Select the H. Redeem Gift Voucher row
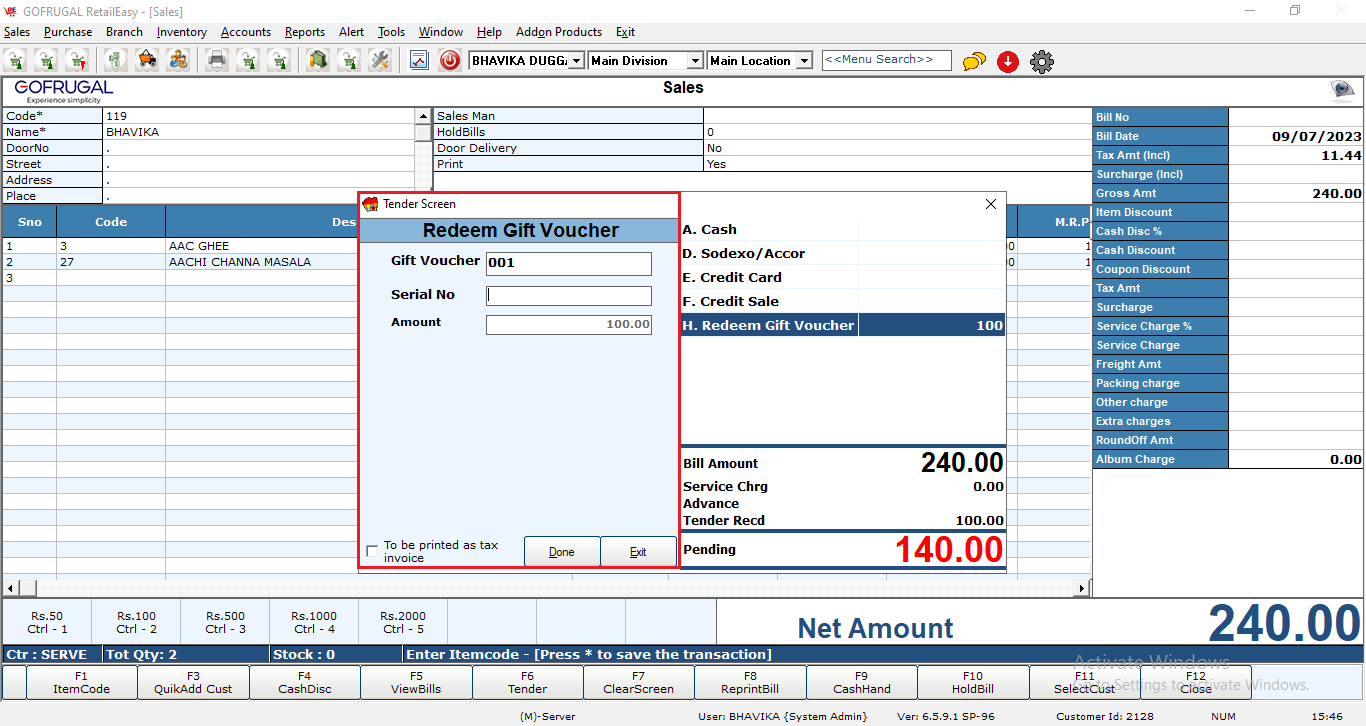The height and width of the screenshot is (726, 1366). click(843, 325)
